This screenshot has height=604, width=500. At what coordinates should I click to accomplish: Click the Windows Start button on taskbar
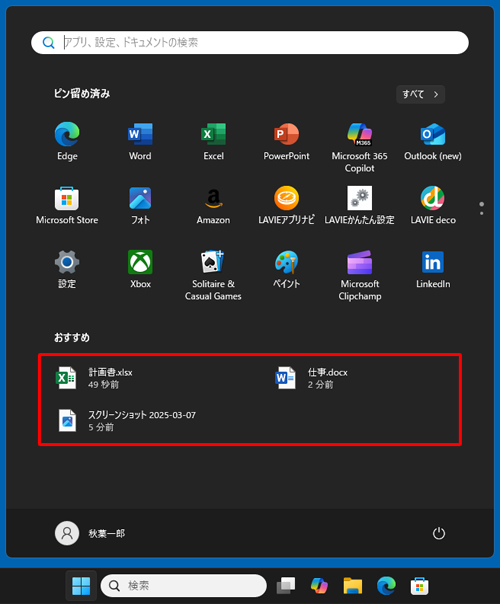[81, 586]
